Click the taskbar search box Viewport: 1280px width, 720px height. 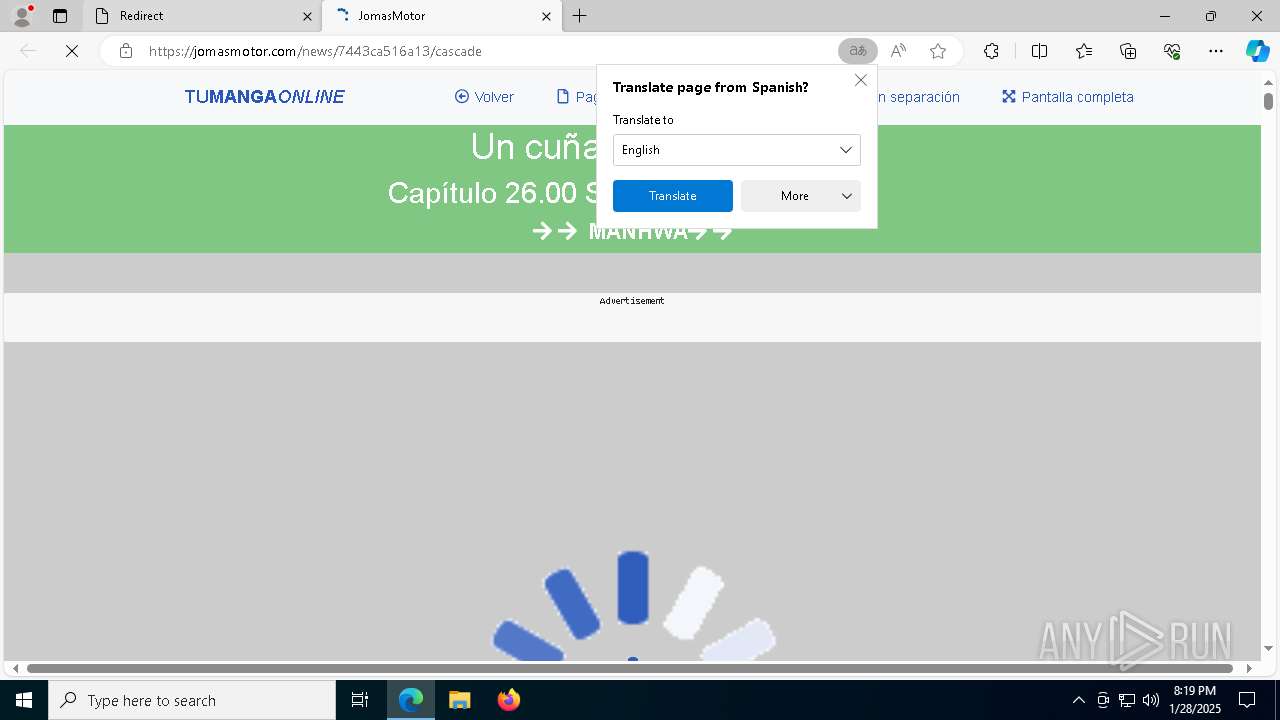[192, 700]
